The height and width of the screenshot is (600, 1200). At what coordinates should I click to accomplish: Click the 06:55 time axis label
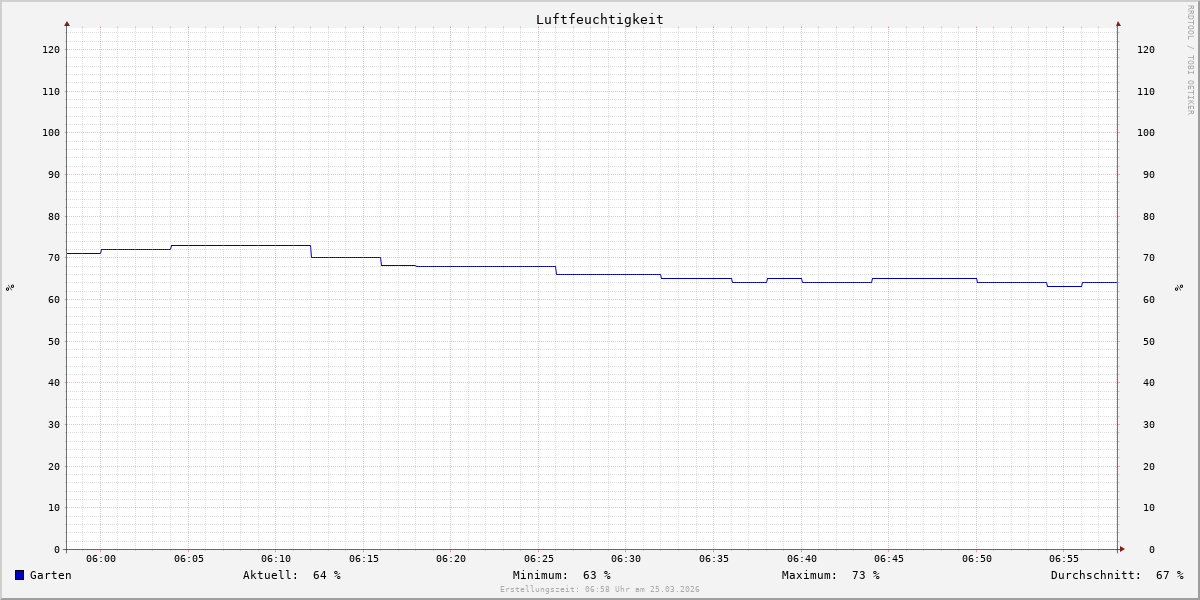(x=1064, y=559)
